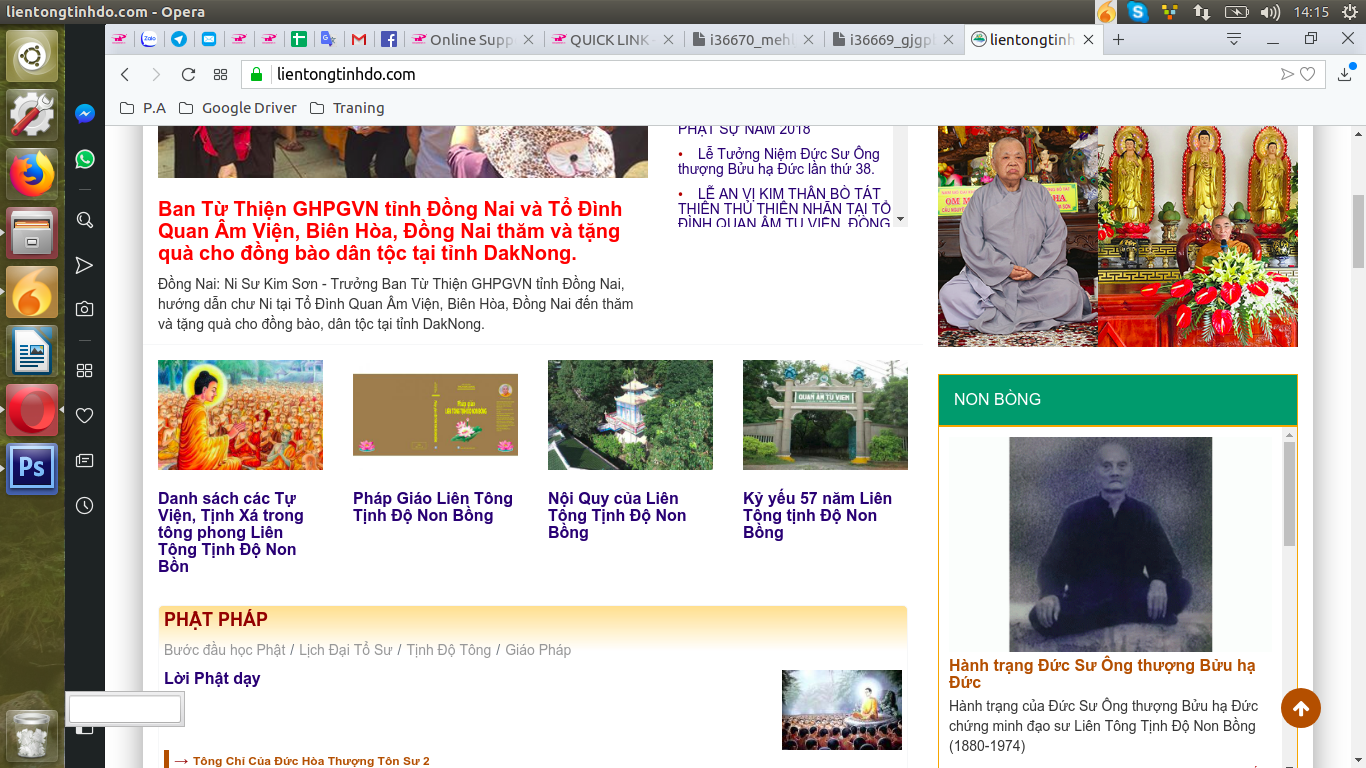1366x768 pixels.
Task: Open Ubuntu dash home button
Action: click(x=32, y=56)
